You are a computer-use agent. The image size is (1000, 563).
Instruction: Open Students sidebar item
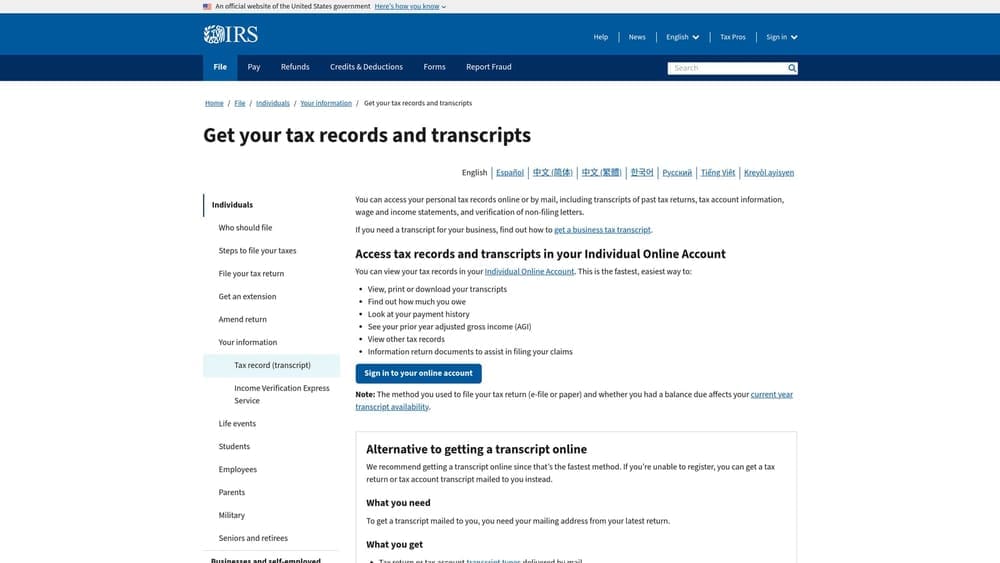[234, 447]
